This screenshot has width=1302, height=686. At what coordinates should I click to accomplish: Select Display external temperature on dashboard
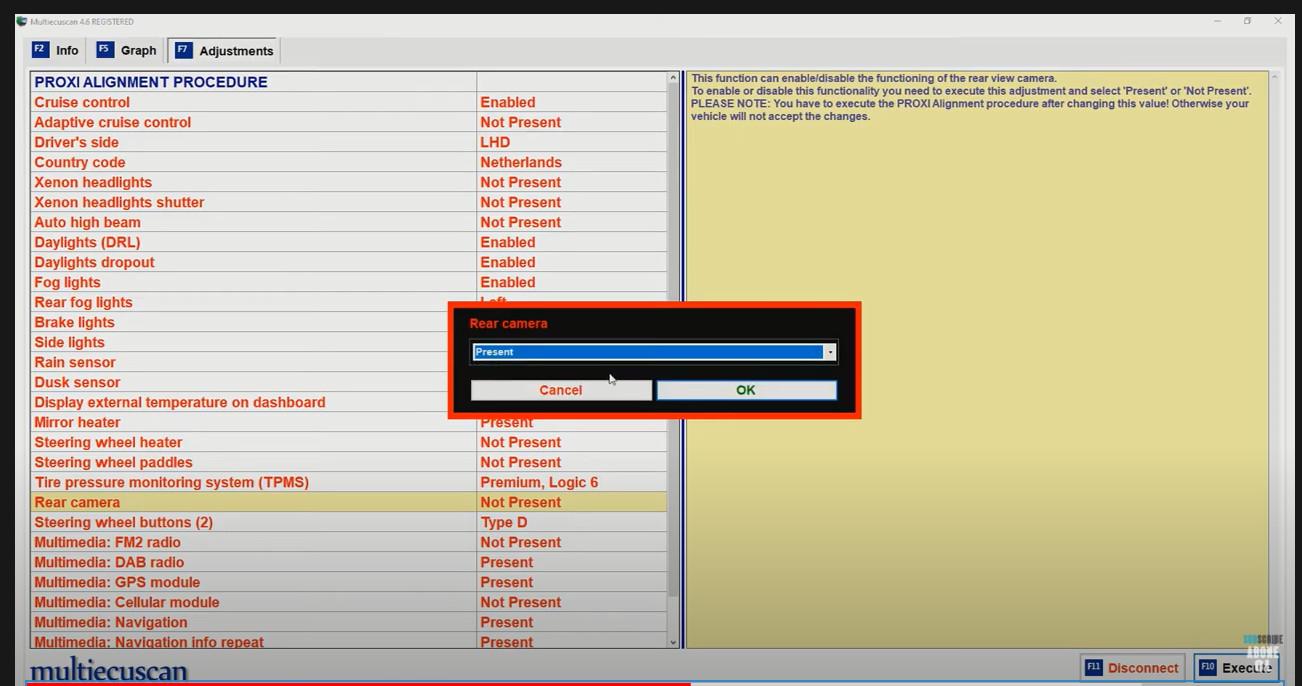240,402
